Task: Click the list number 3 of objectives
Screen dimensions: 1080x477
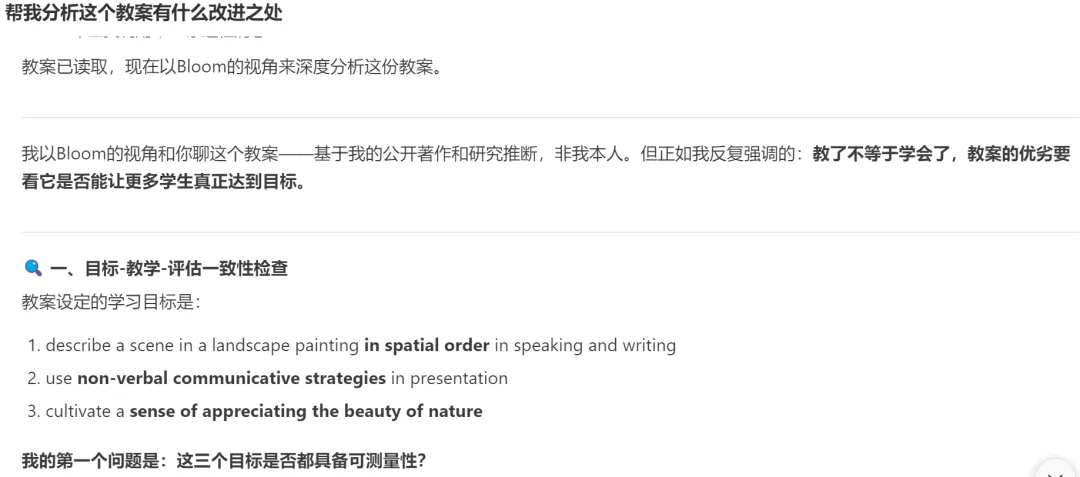Action: [x=33, y=411]
